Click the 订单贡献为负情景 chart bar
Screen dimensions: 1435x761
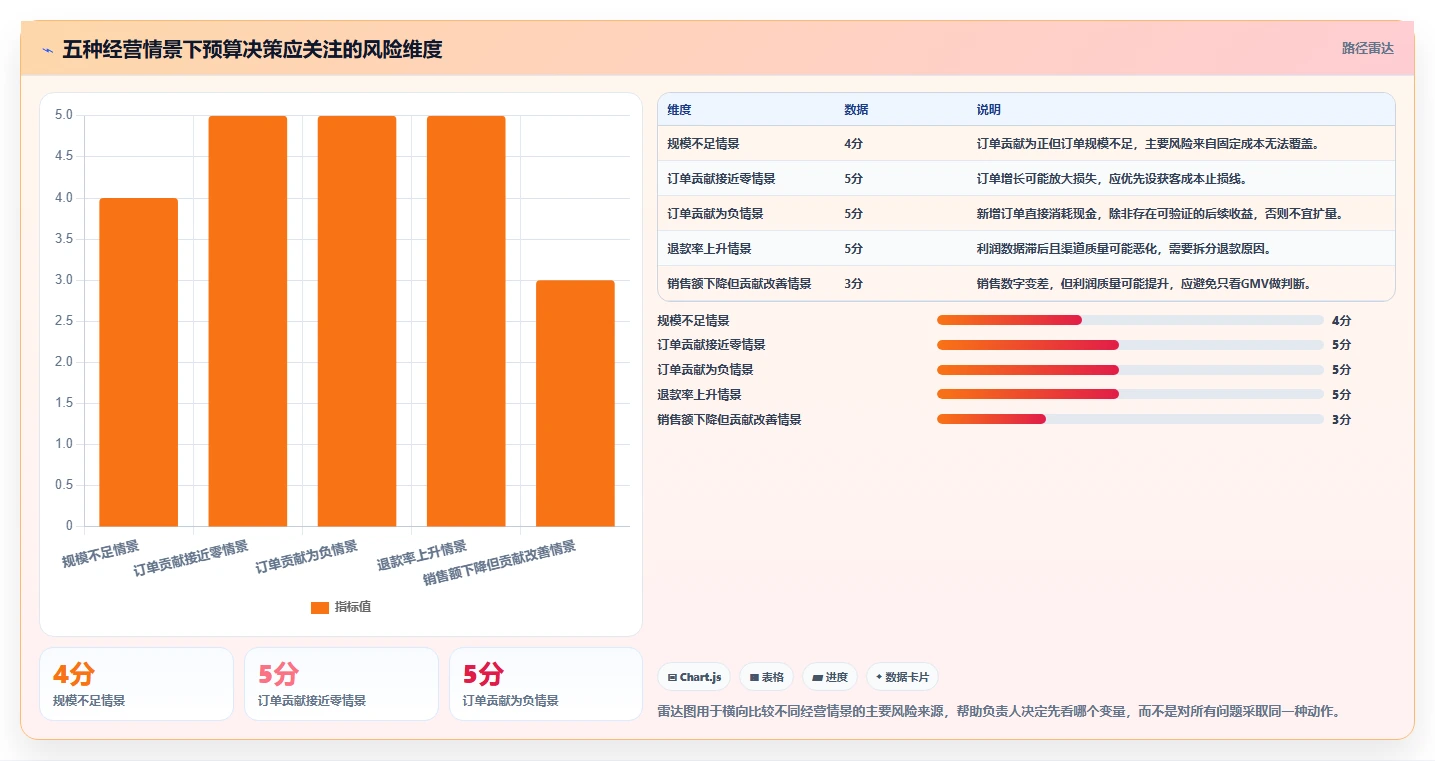click(357, 321)
